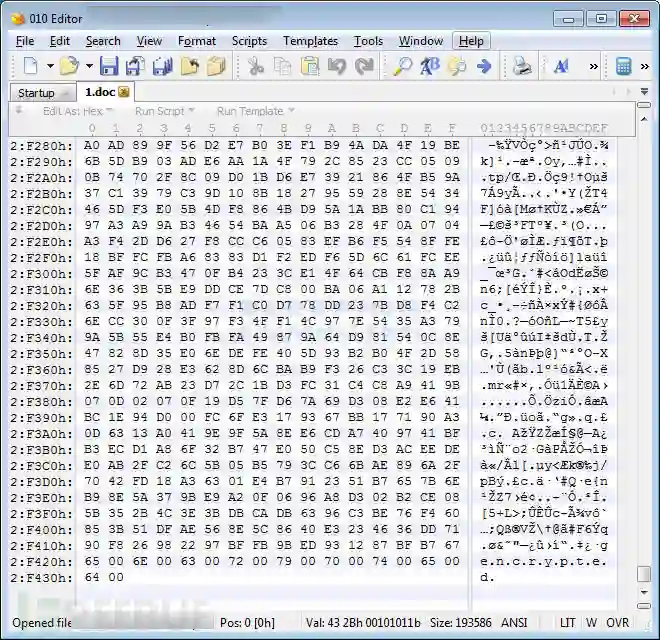Switch to the Startup tab
Screen dimensions: 660x640
click(x=43, y=93)
